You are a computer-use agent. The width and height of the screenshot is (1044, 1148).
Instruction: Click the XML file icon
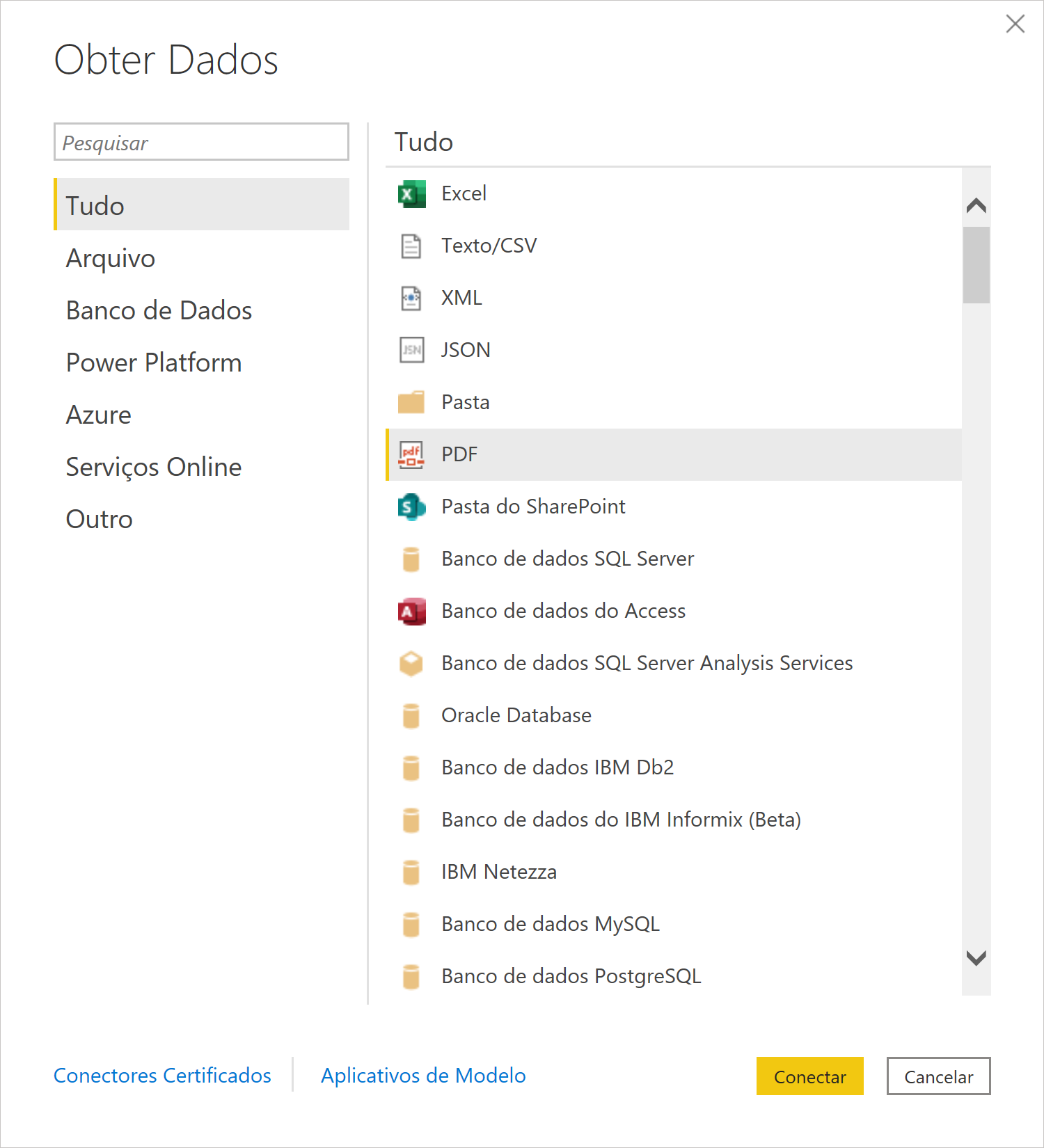click(x=411, y=298)
